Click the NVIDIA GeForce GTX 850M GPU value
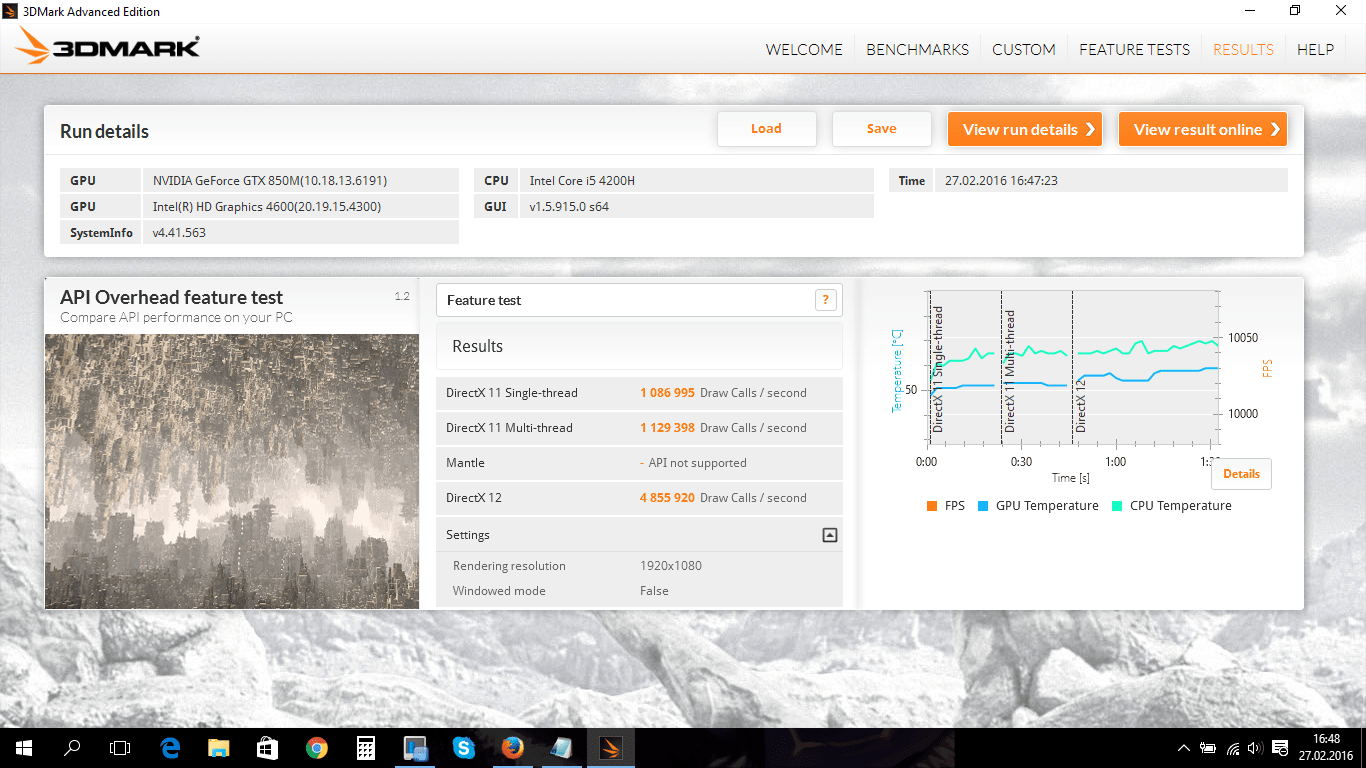 270,181
